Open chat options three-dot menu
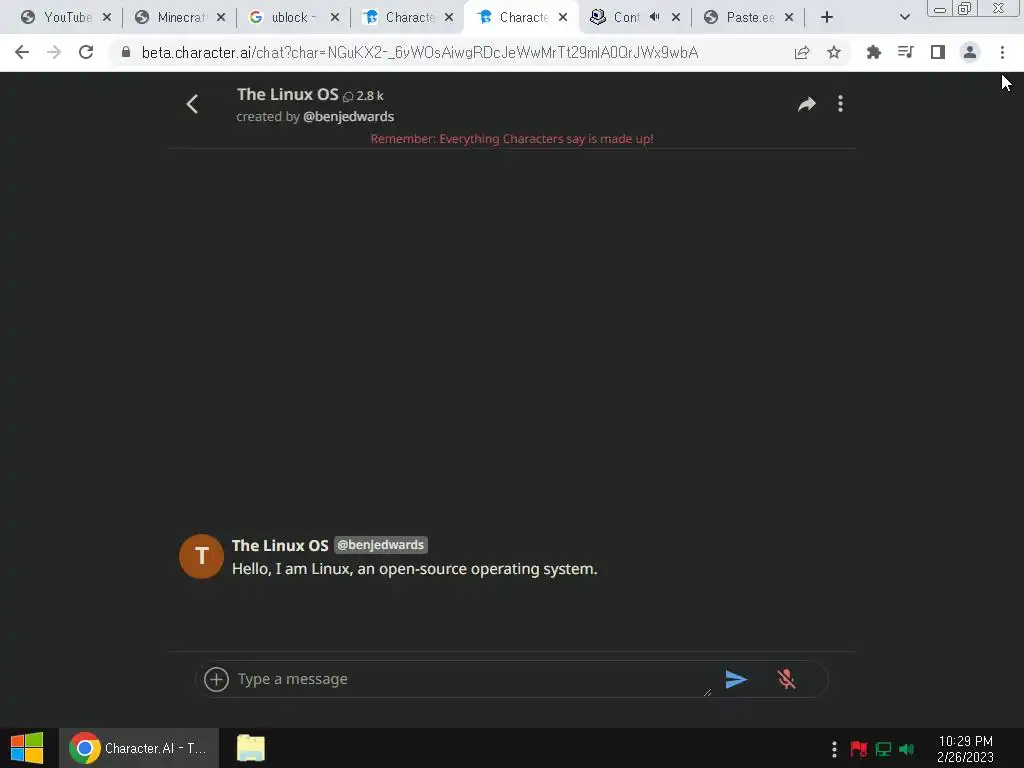 [x=840, y=104]
